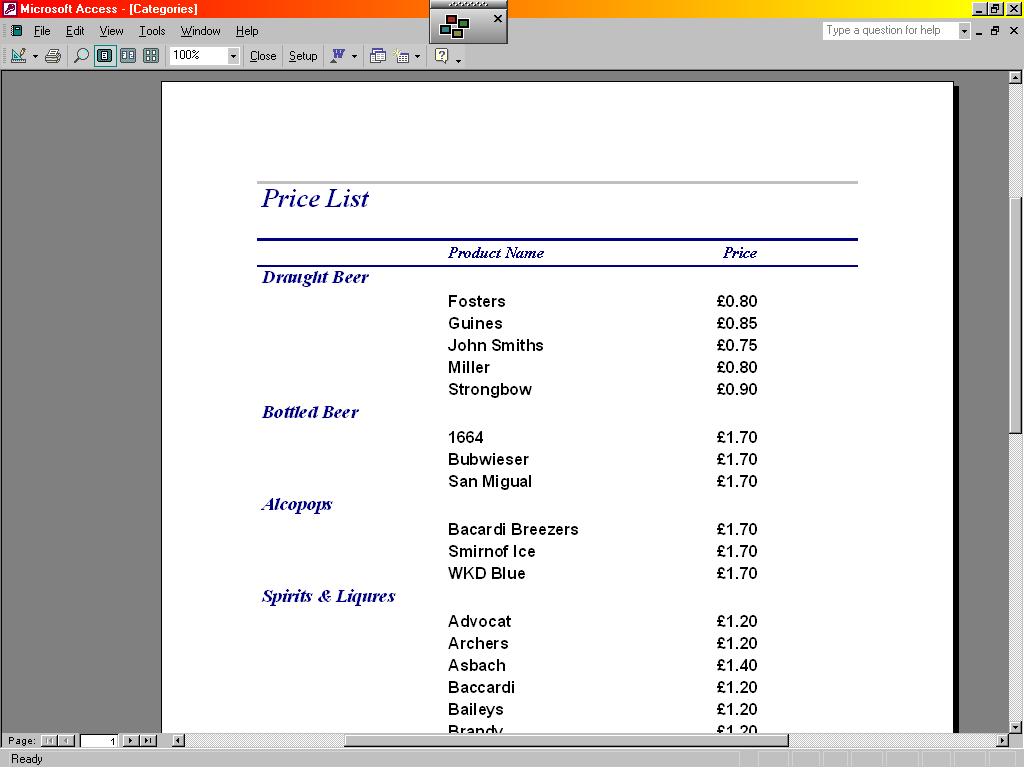Open the 100% zoom dropdown
The image size is (1024, 768).
tap(233, 56)
